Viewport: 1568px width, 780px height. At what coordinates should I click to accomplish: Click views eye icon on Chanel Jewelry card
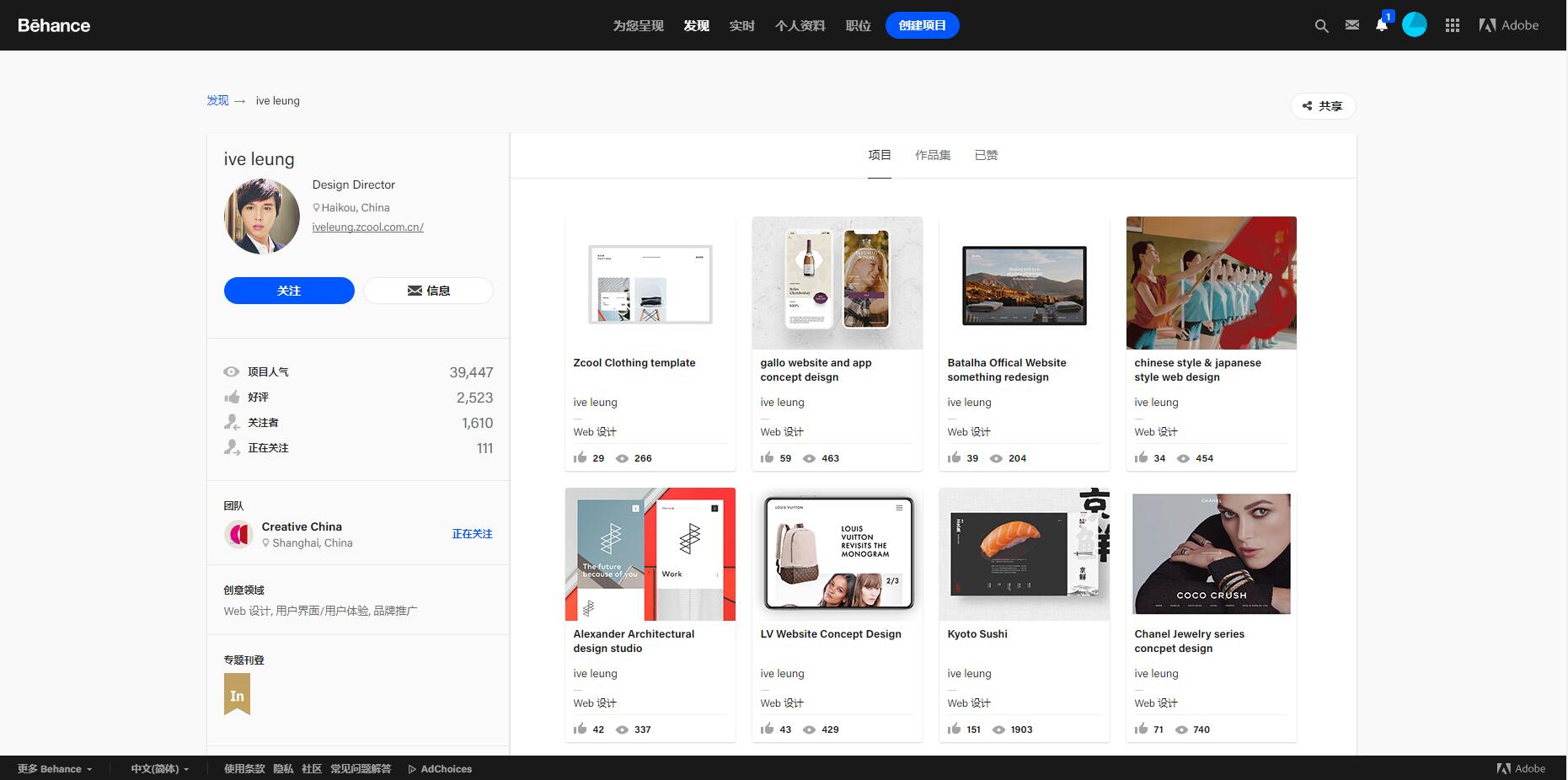click(1182, 729)
